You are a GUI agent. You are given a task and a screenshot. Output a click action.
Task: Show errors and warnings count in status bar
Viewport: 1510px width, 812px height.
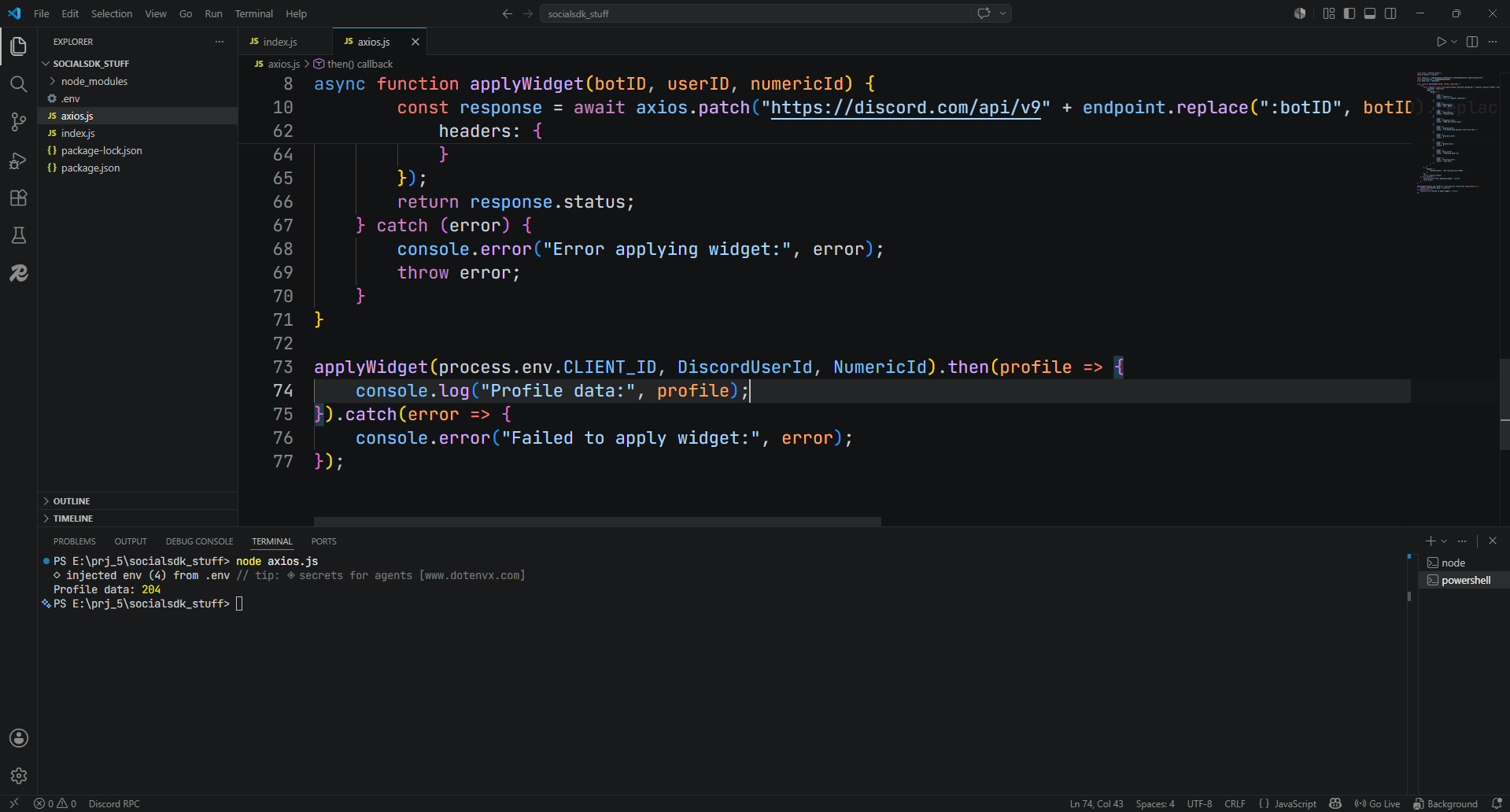coord(55,803)
